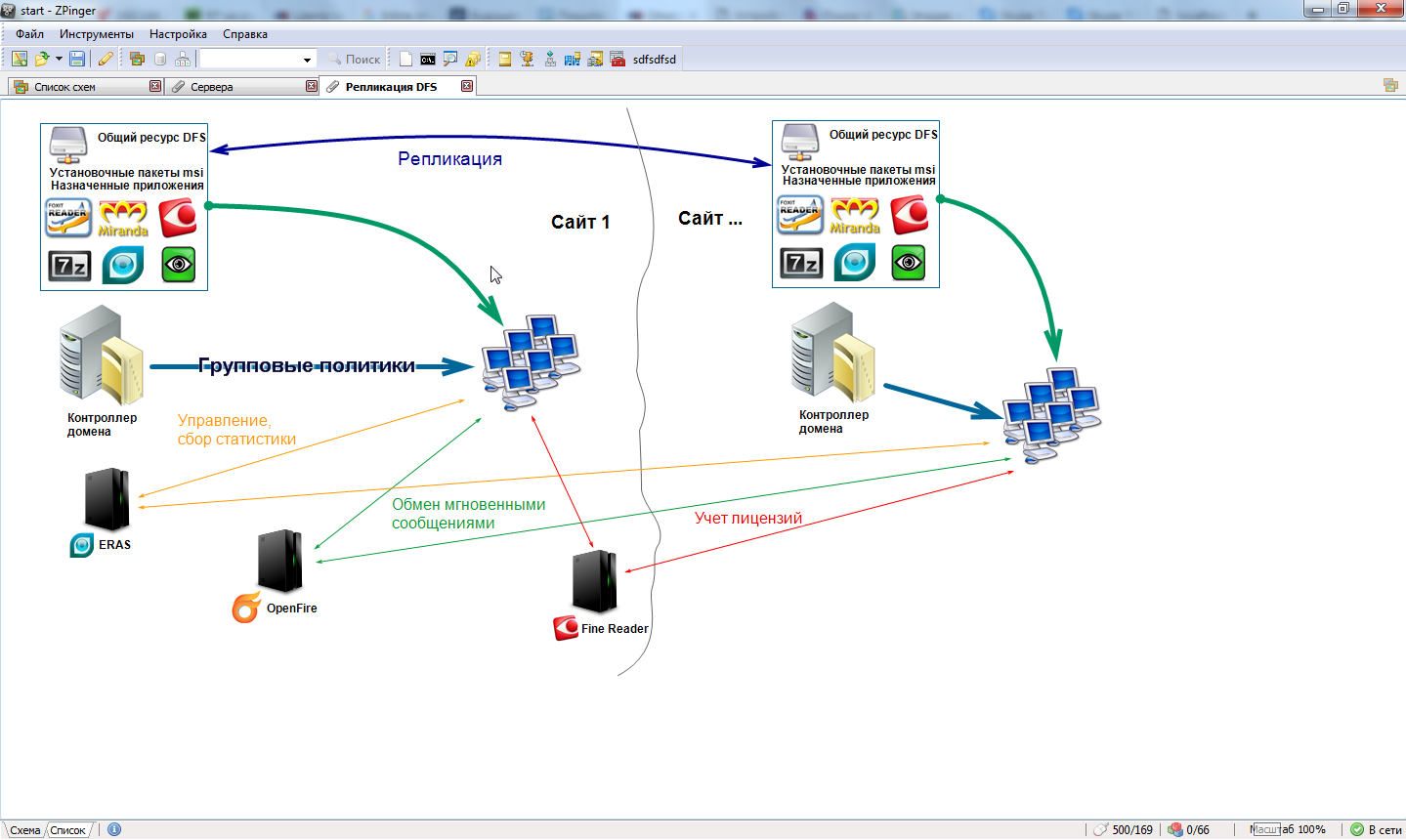The width and height of the screenshot is (1406, 840).
Task: Open the Инструменты menu
Action: pyautogui.click(x=96, y=34)
